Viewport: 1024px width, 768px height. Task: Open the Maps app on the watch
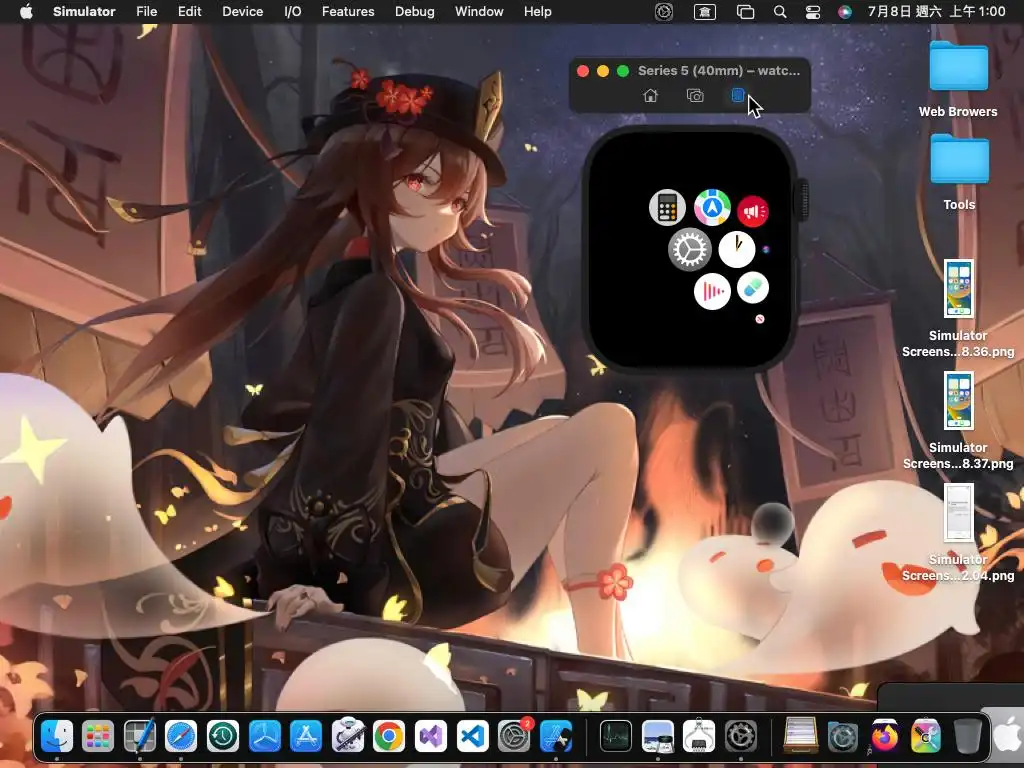(x=712, y=207)
